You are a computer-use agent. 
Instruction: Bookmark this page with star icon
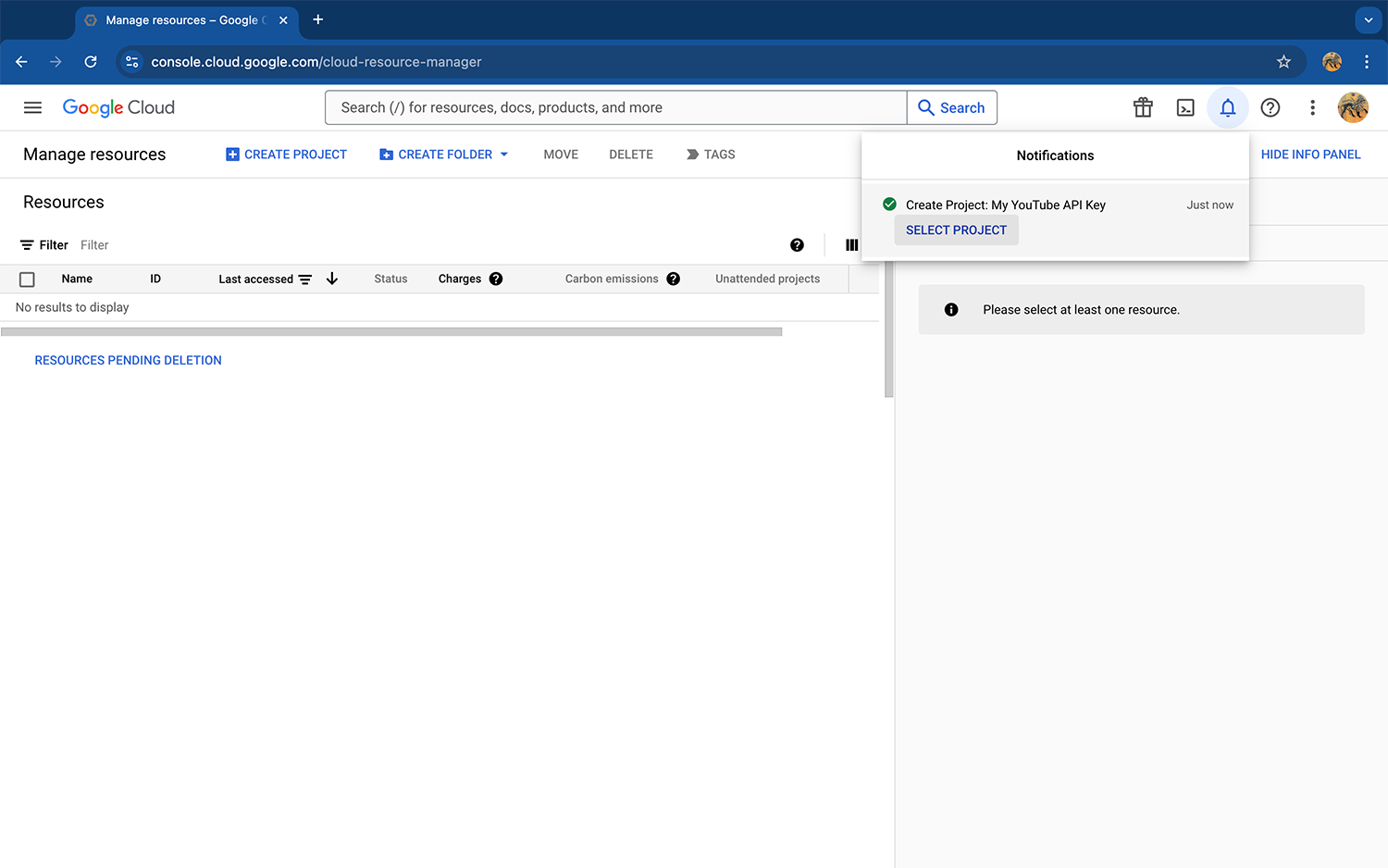point(1283,62)
